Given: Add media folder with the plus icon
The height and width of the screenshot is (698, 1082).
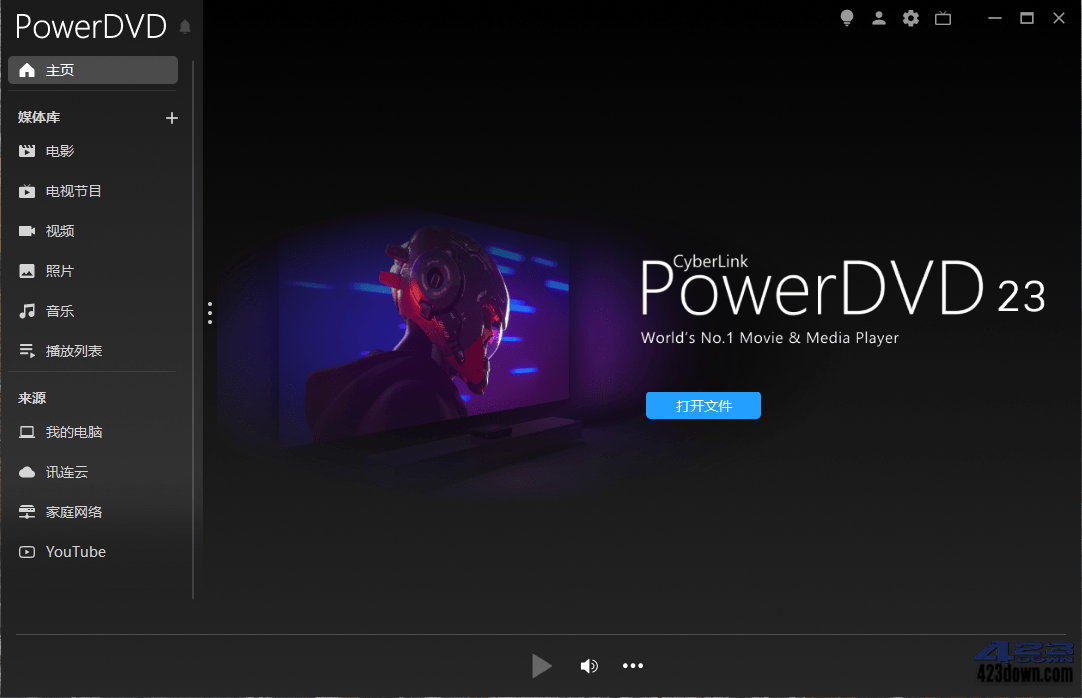Looking at the screenshot, I should (171, 117).
